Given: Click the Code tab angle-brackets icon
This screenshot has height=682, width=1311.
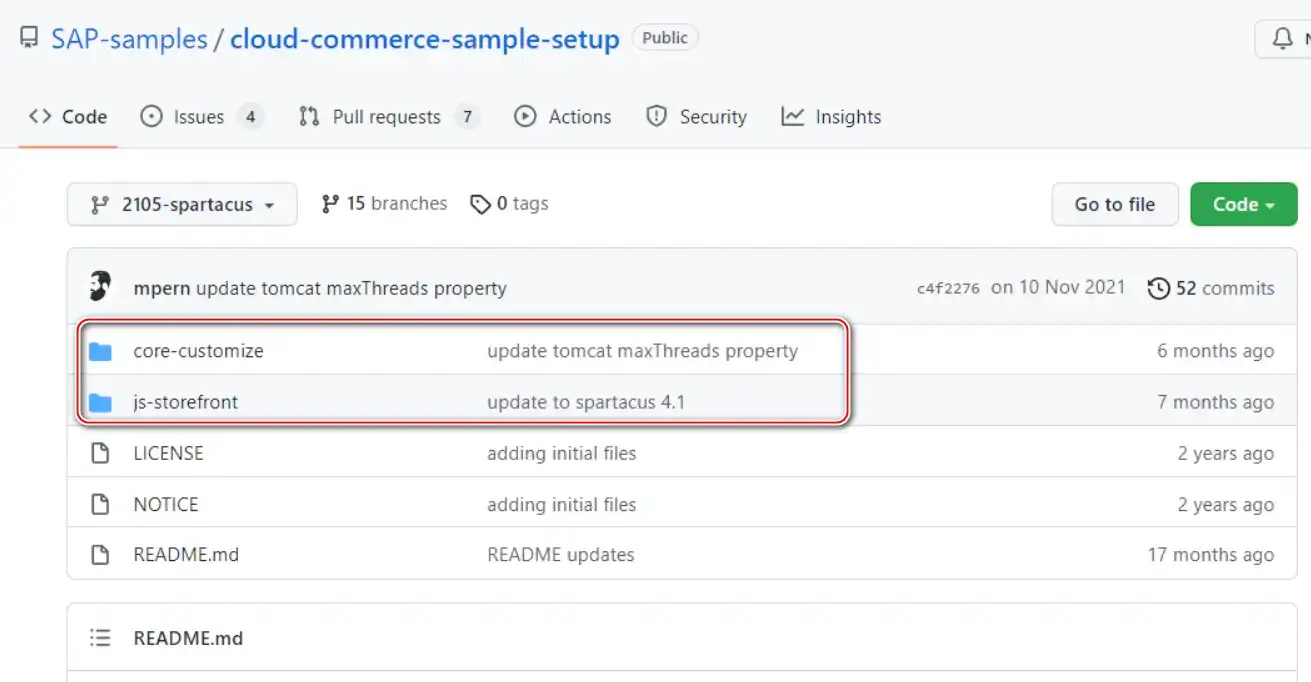Looking at the screenshot, I should [40, 117].
